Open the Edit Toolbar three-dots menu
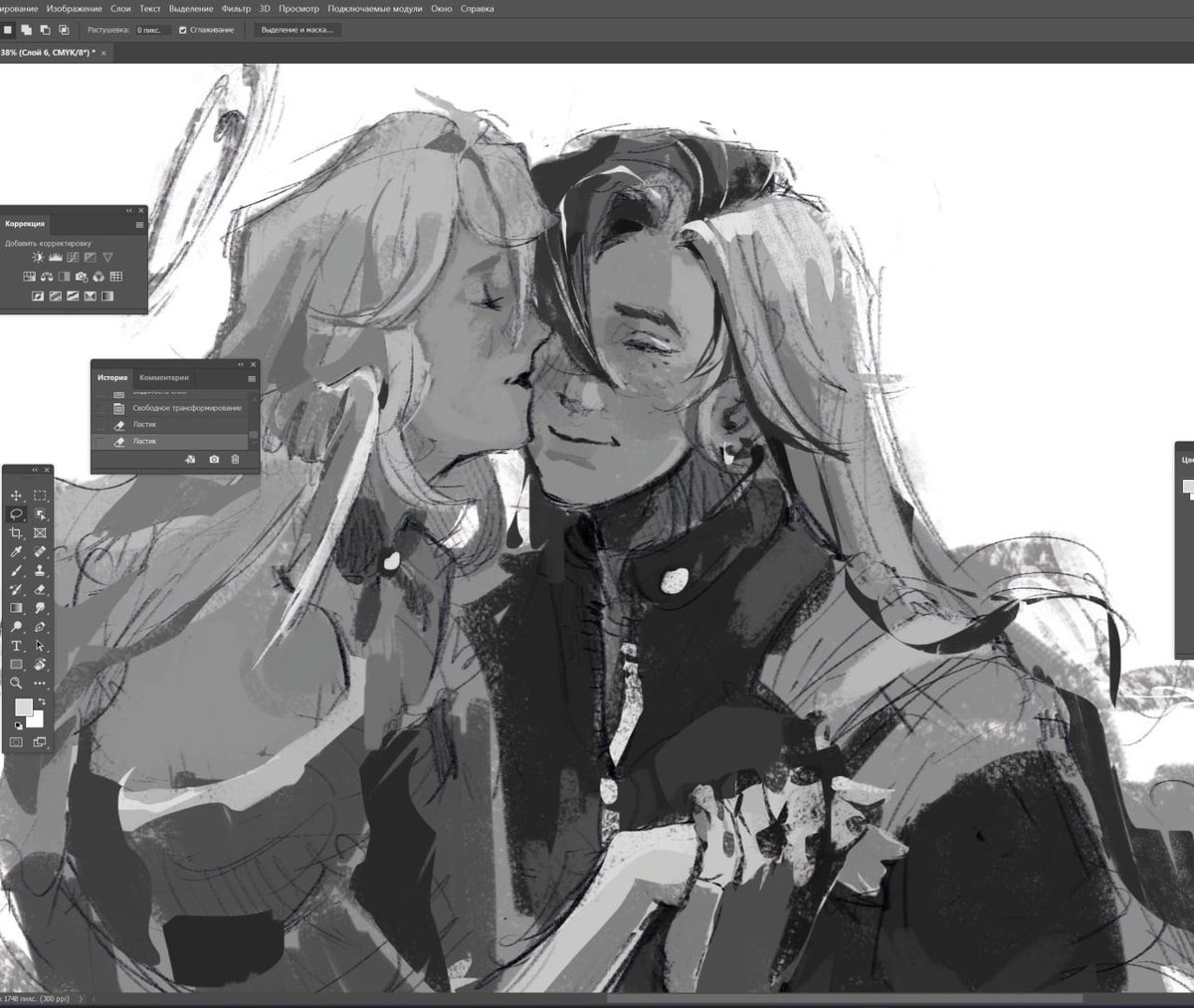 (40, 683)
